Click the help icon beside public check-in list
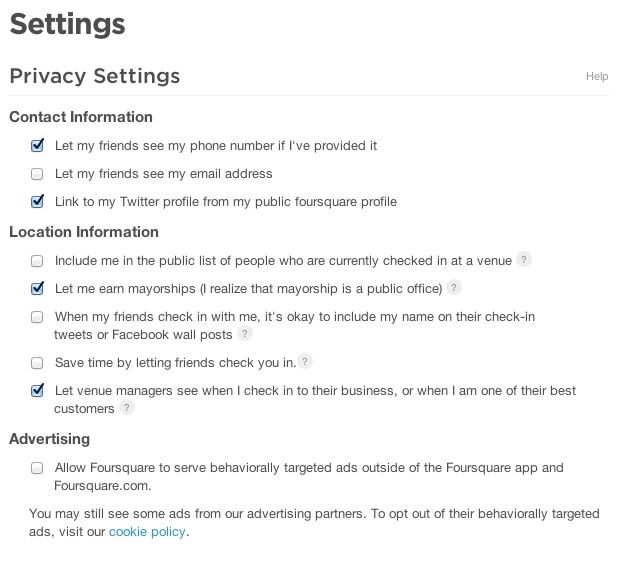 coord(524,260)
